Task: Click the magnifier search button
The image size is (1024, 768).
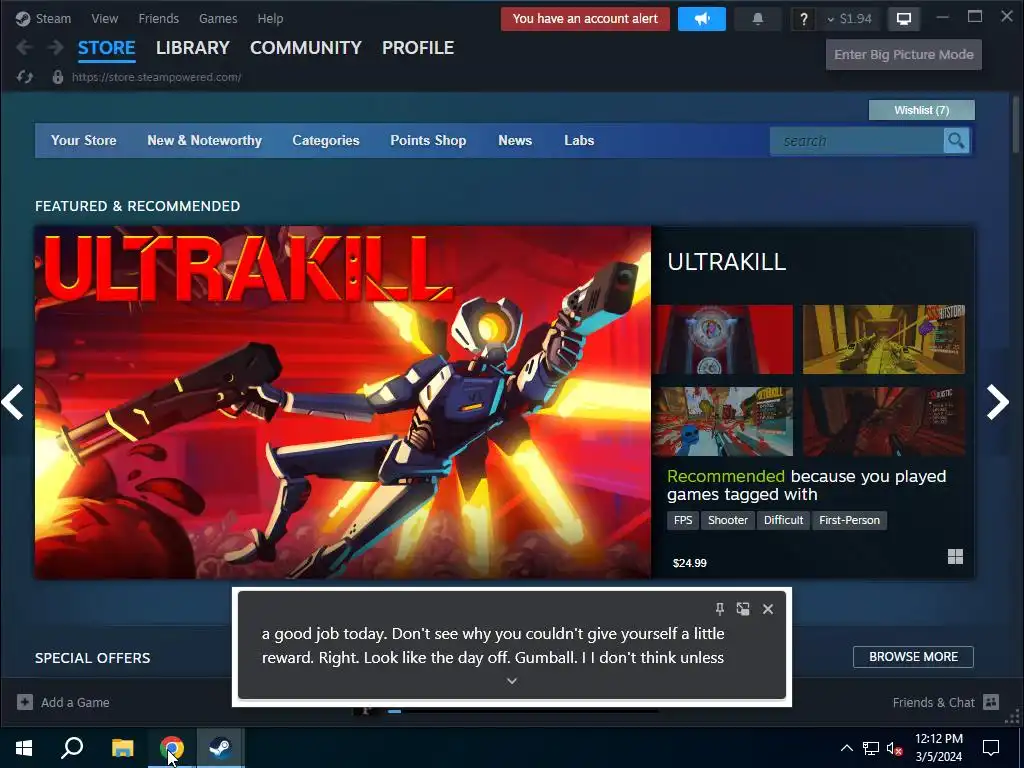Action: tap(956, 140)
